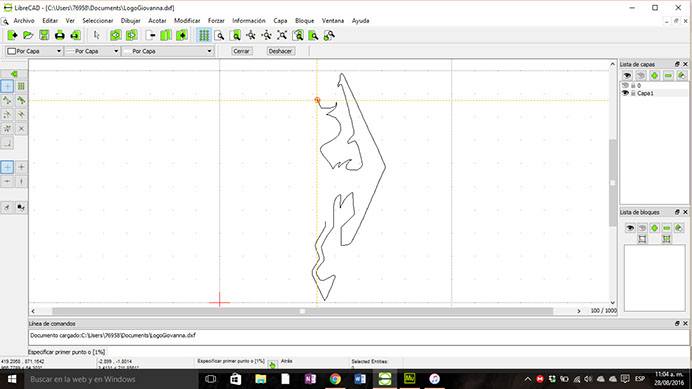Toggle visibility of layer Capa1

[x=625, y=93]
